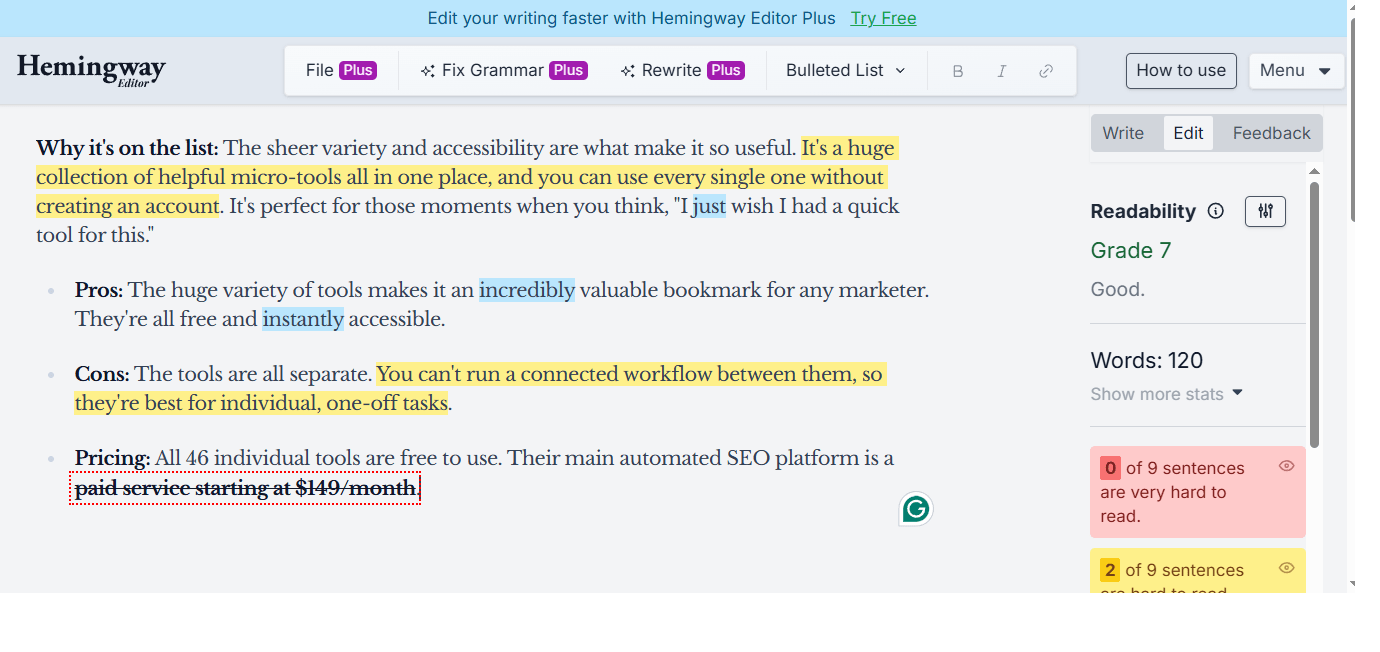
Task: Click the "Pros:" bullet label
Action: point(99,290)
